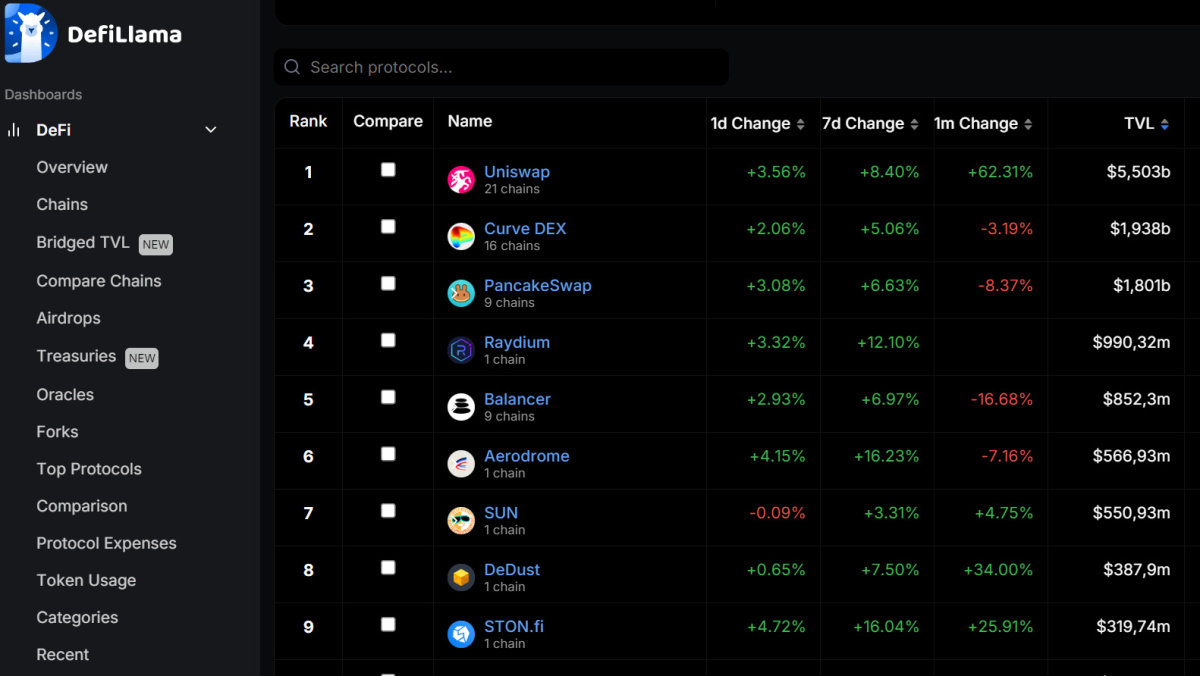Image resolution: width=1200 pixels, height=676 pixels.
Task: Open the Comparison menu item
Action: [x=82, y=506]
